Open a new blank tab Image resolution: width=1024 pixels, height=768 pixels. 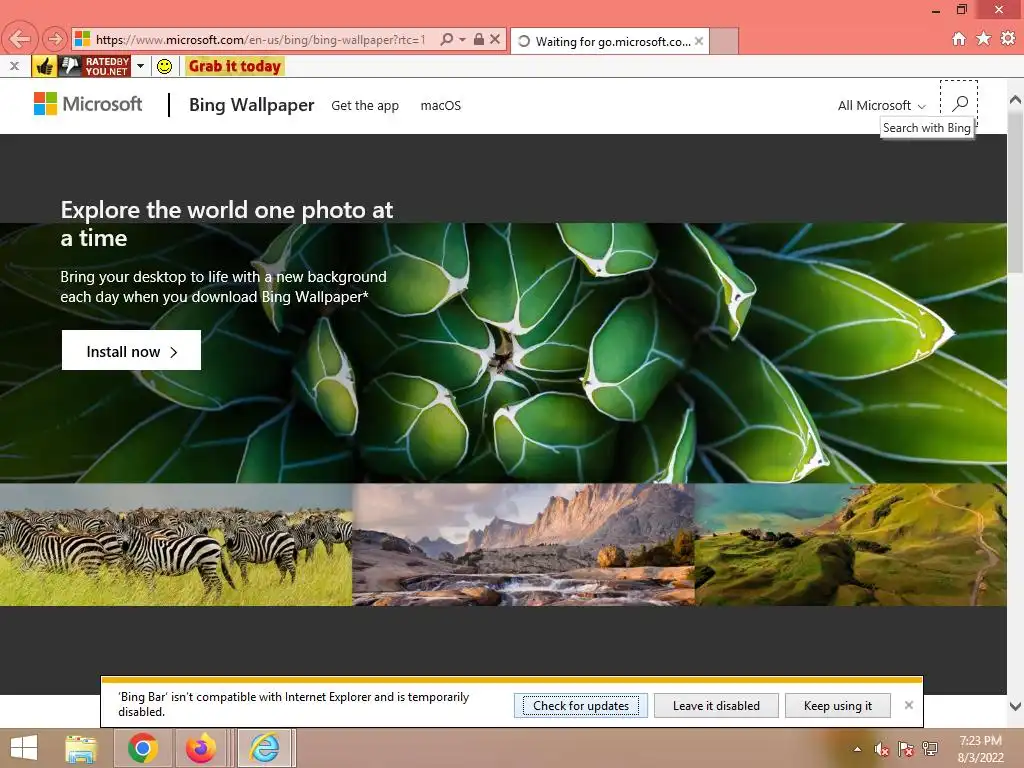[x=724, y=41]
